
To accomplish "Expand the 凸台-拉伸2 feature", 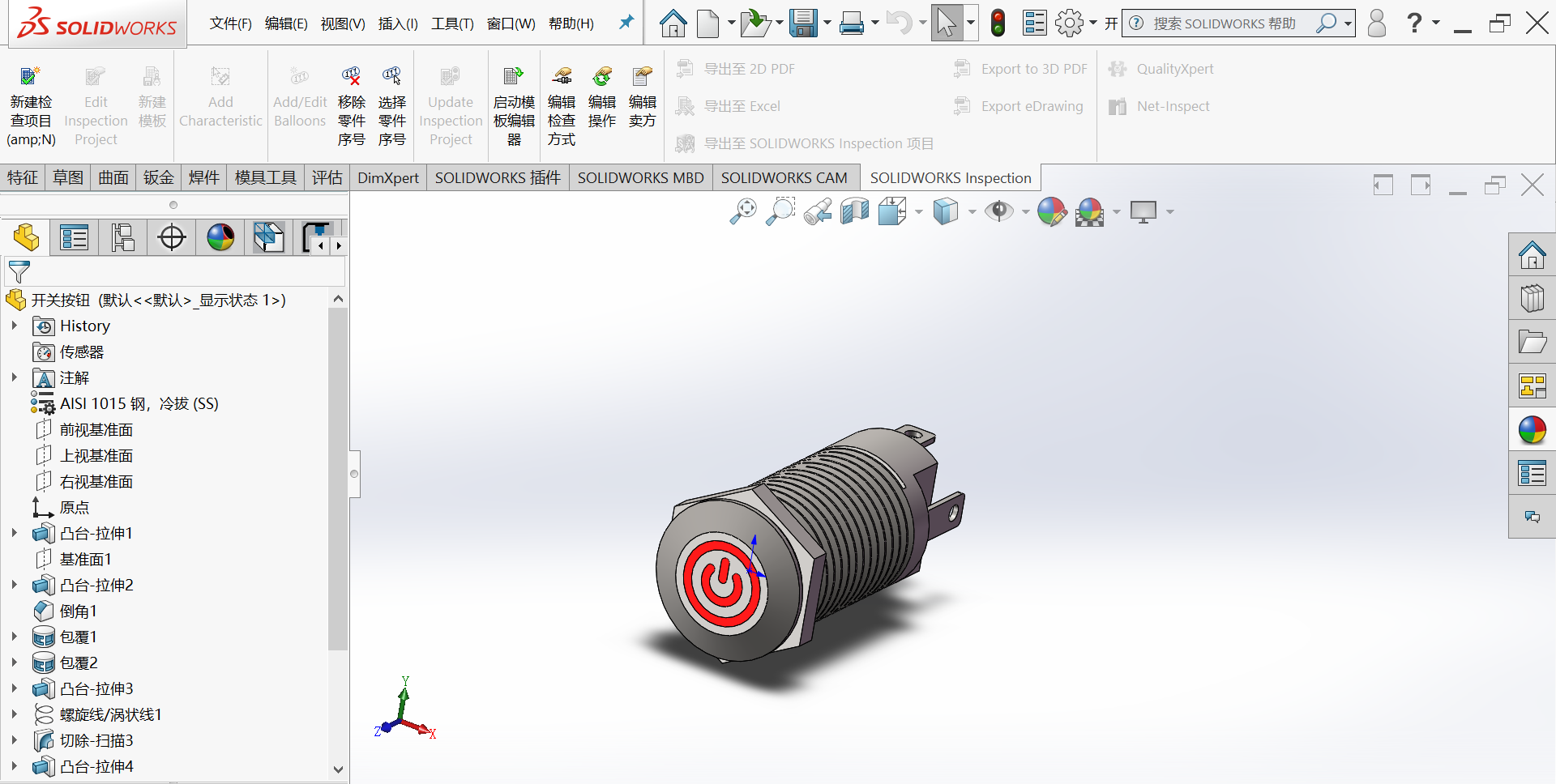I will (x=14, y=585).
